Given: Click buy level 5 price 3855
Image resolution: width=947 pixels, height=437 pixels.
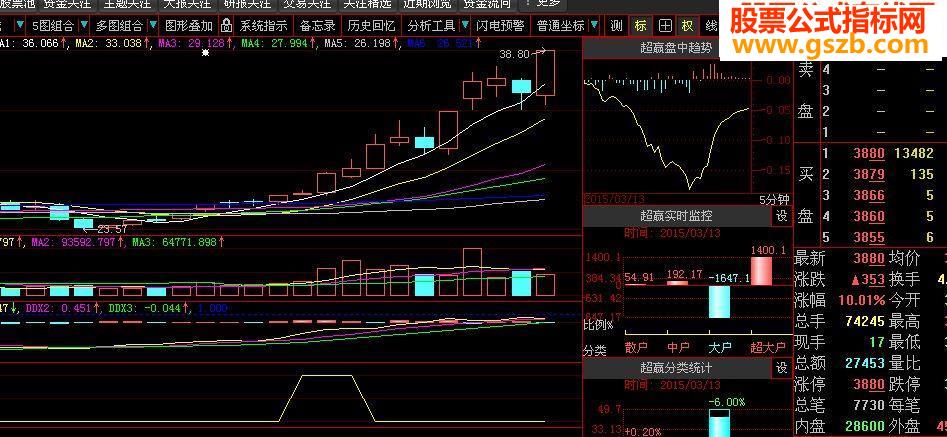Looking at the screenshot, I should (868, 237).
